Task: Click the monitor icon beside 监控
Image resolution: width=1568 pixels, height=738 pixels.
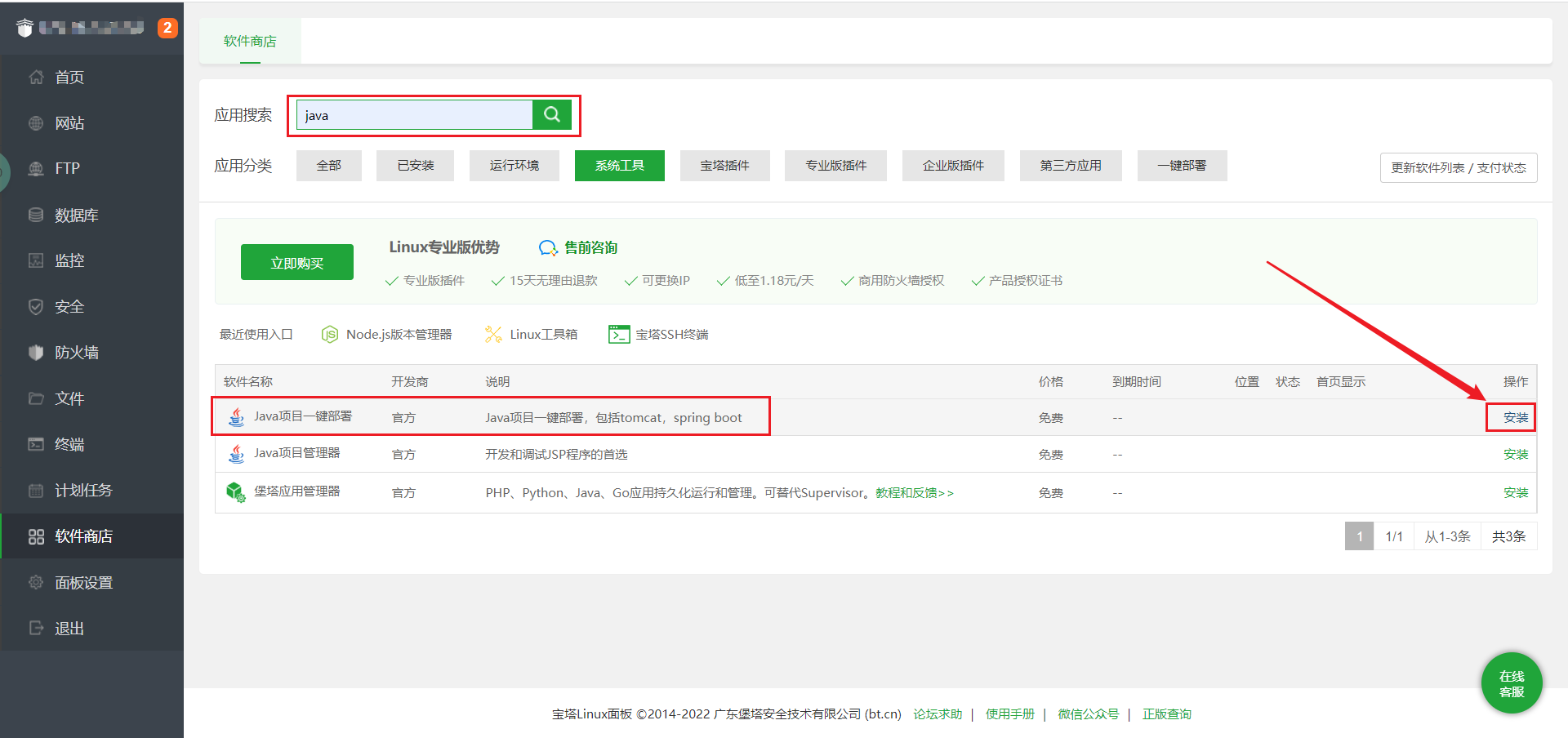Action: 36,260
